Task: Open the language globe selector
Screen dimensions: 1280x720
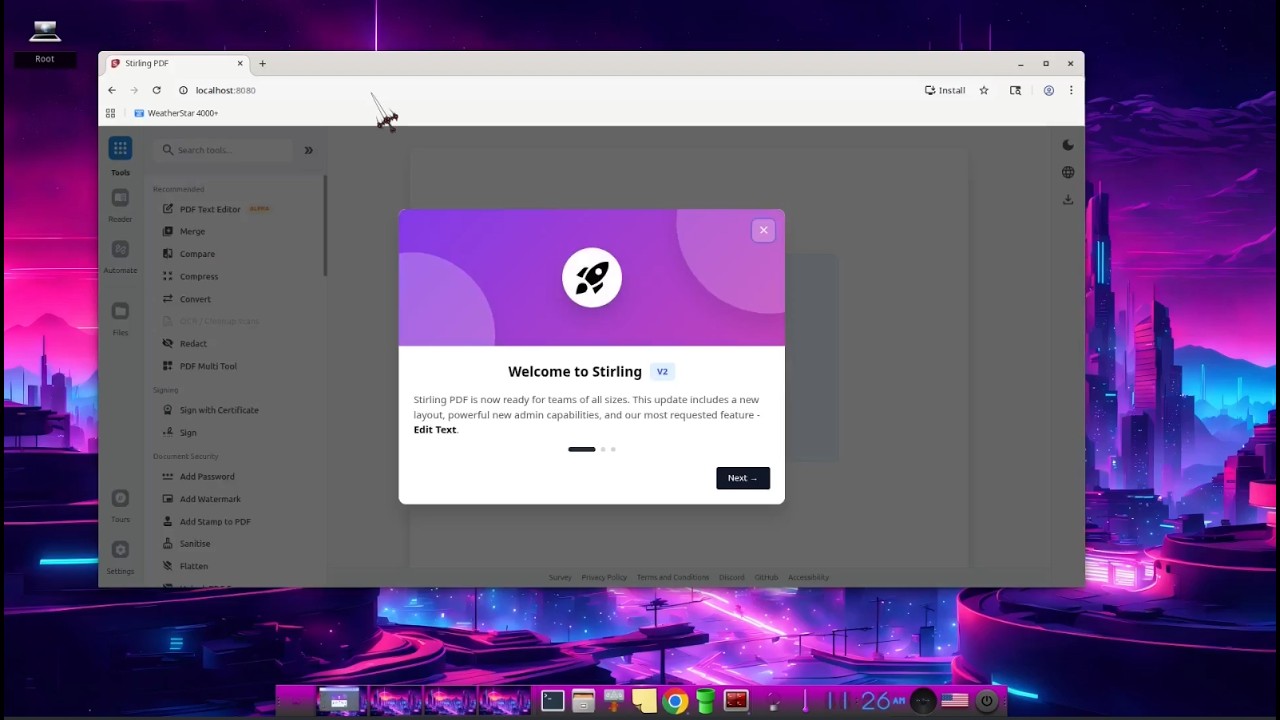Action: pyautogui.click(x=1068, y=172)
